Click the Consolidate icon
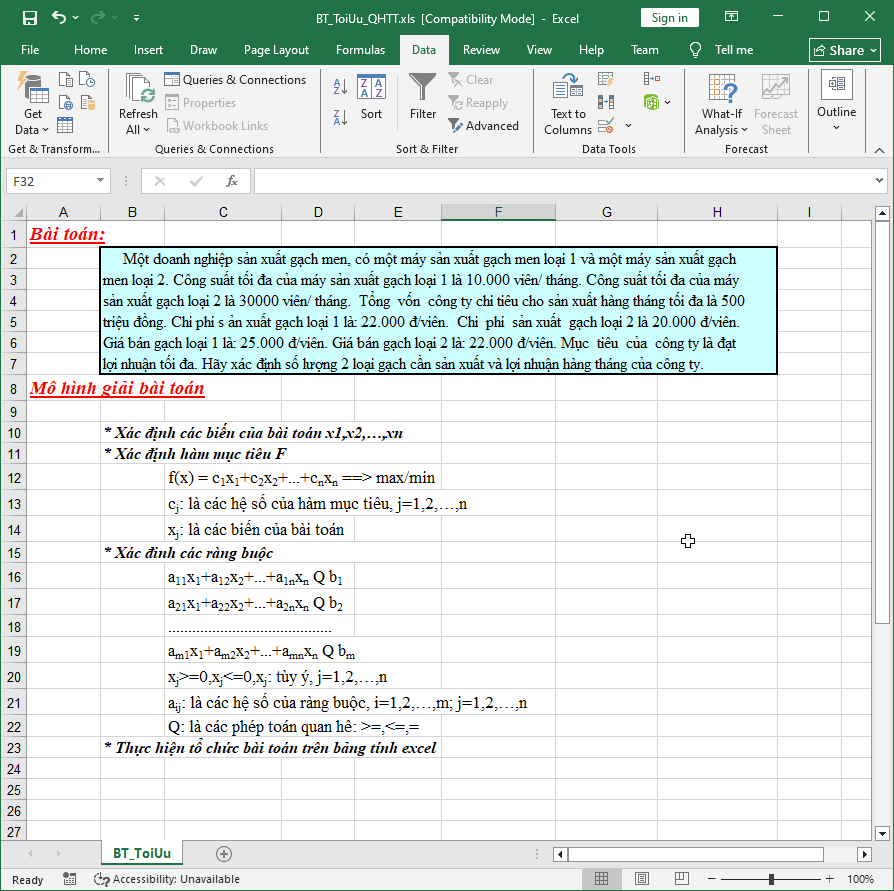The image size is (894, 891). (651, 77)
